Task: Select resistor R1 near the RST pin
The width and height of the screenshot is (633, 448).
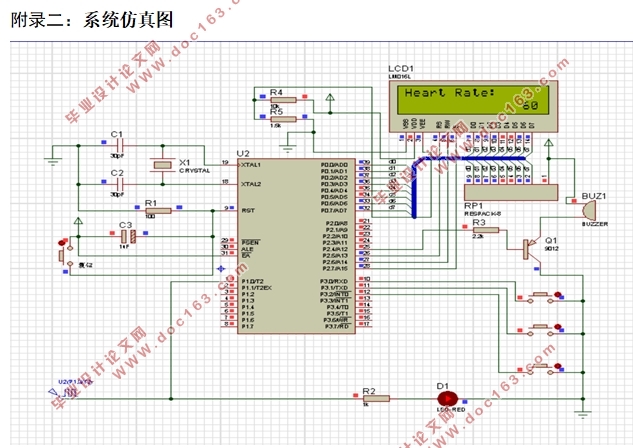Action: pos(158,211)
